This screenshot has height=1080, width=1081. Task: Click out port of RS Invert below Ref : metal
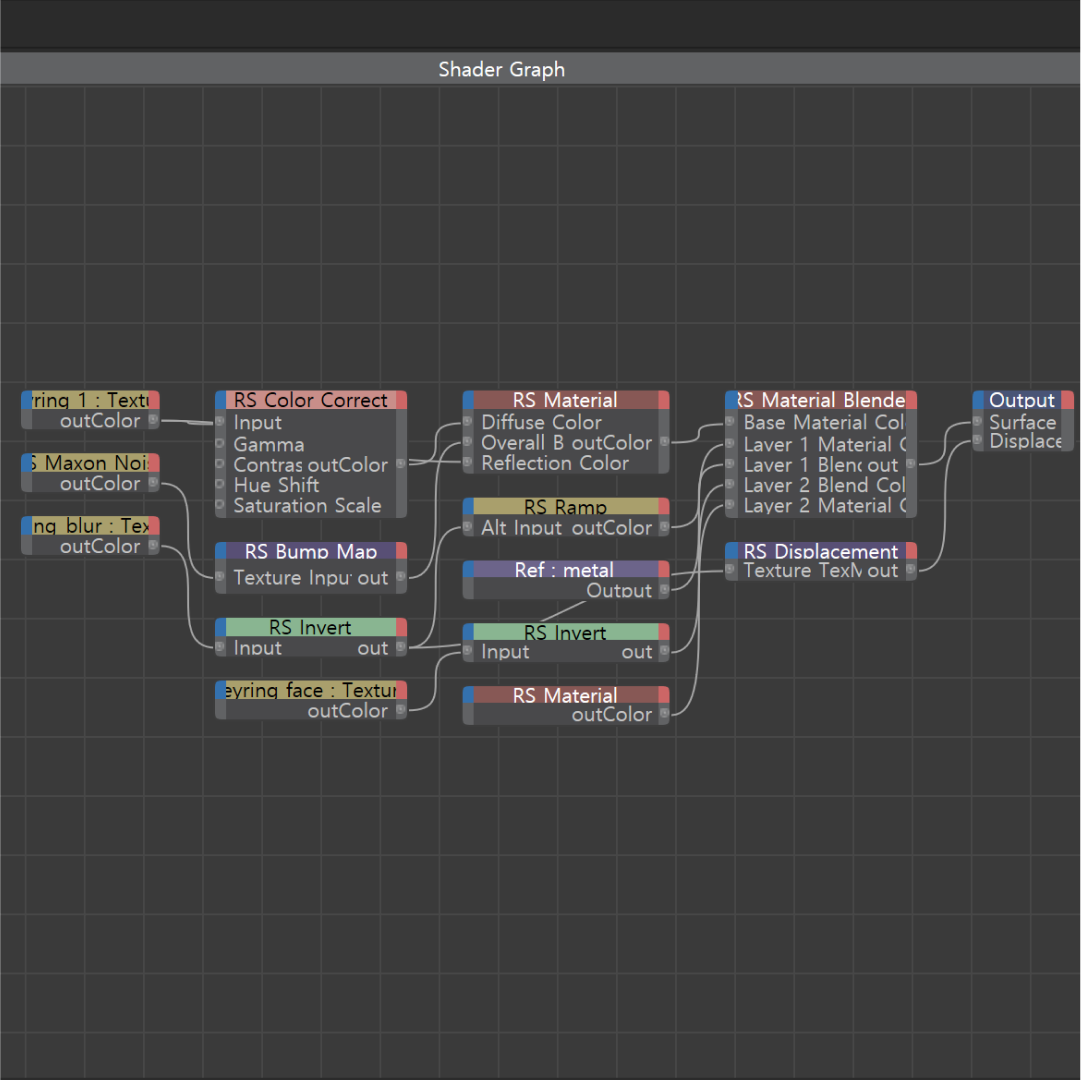pyautogui.click(x=665, y=650)
